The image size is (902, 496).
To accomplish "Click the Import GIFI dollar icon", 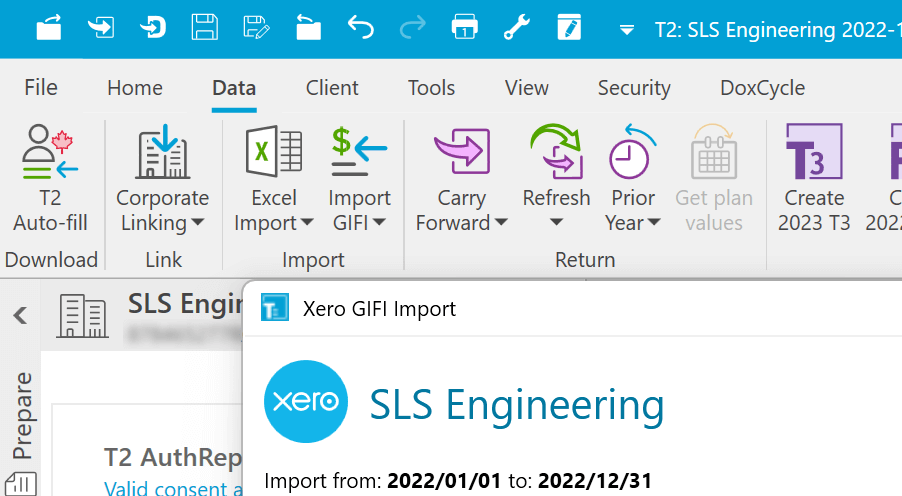I will (359, 151).
